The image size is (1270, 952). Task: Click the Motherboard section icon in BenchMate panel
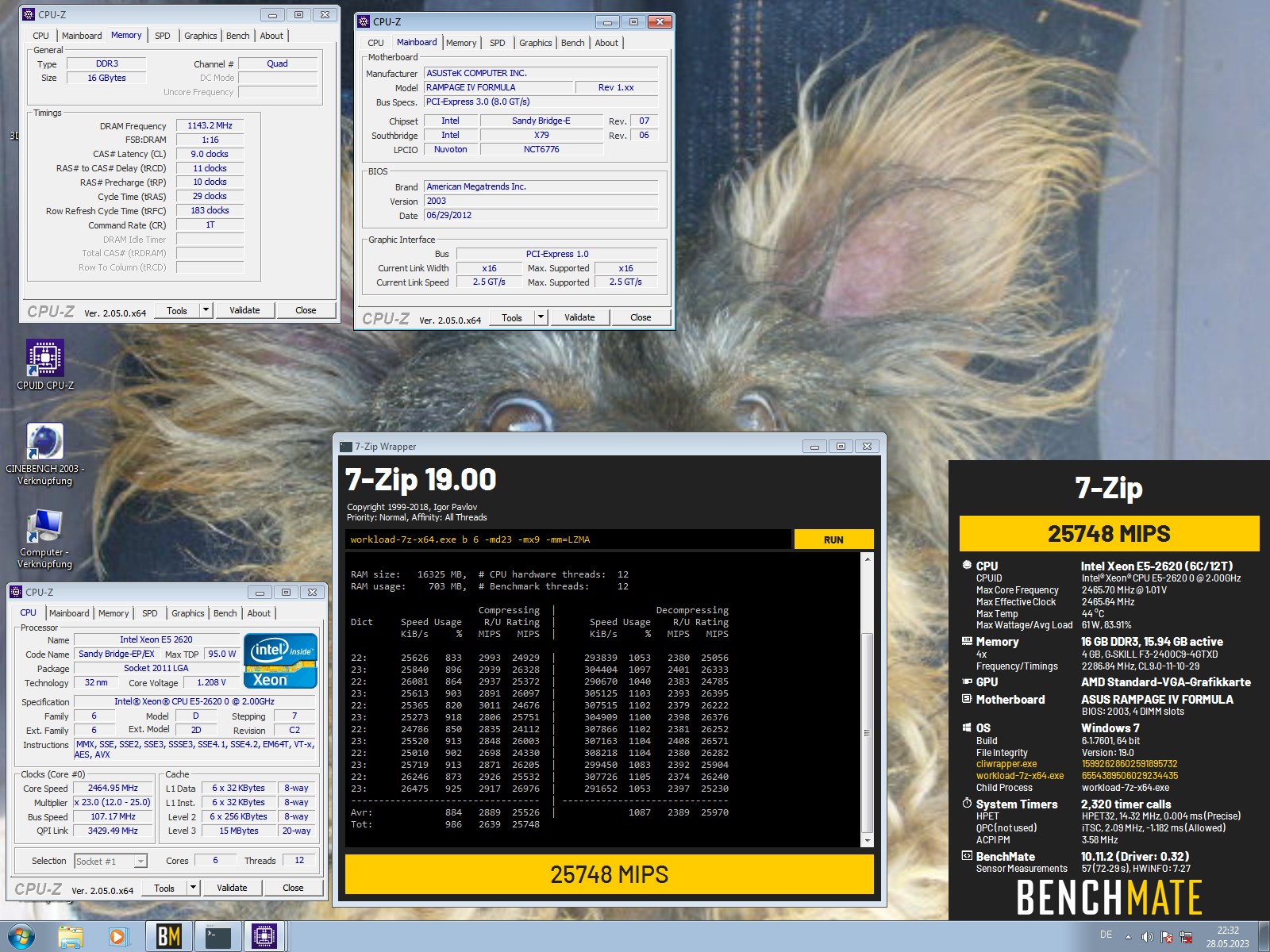click(967, 699)
